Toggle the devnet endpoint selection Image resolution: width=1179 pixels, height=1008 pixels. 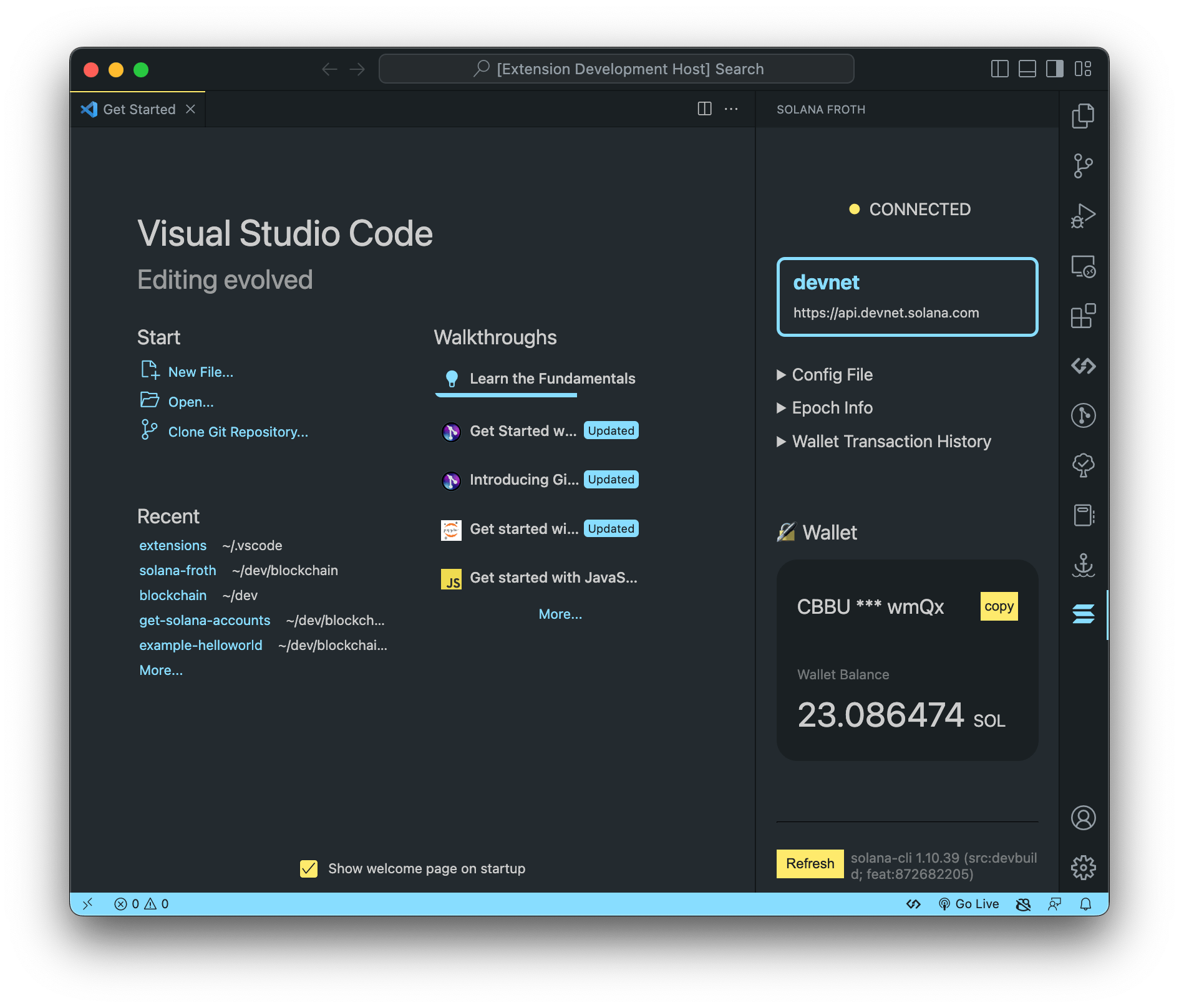907,297
